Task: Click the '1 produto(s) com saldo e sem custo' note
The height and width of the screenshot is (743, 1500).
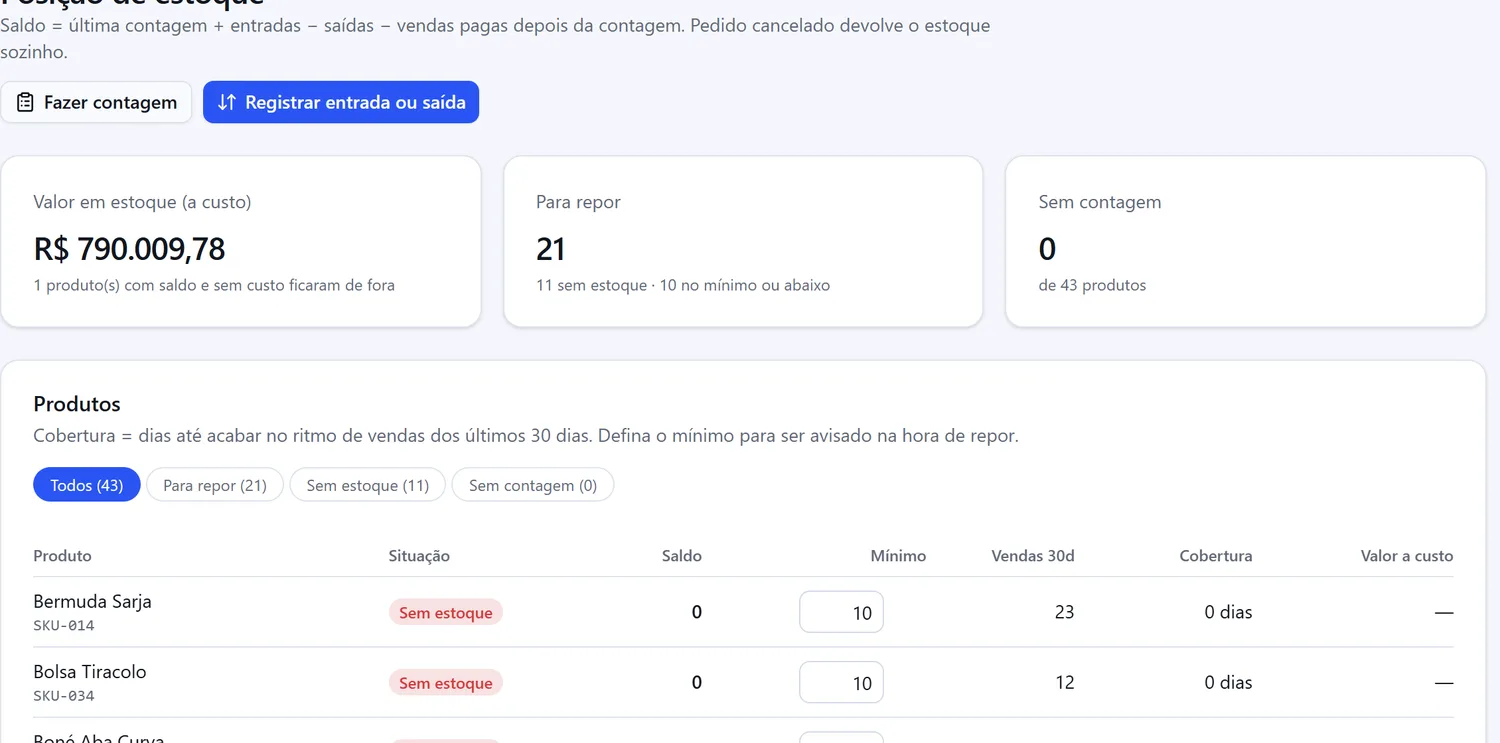Action: 214,285
